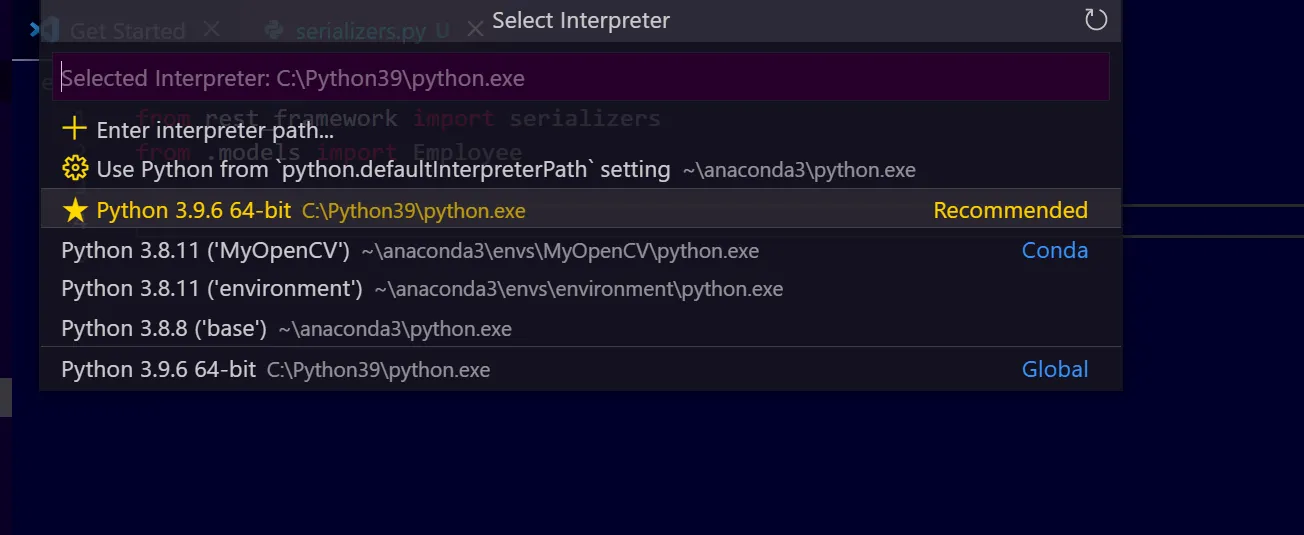Select Python 3.8.8 ('base') interpreter
This screenshot has height=535, width=1304.
click(x=164, y=329)
